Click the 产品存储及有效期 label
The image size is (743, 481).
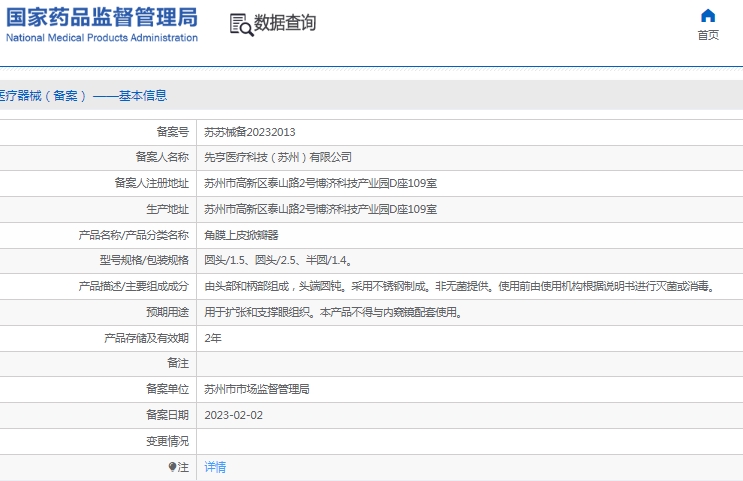[146, 338]
